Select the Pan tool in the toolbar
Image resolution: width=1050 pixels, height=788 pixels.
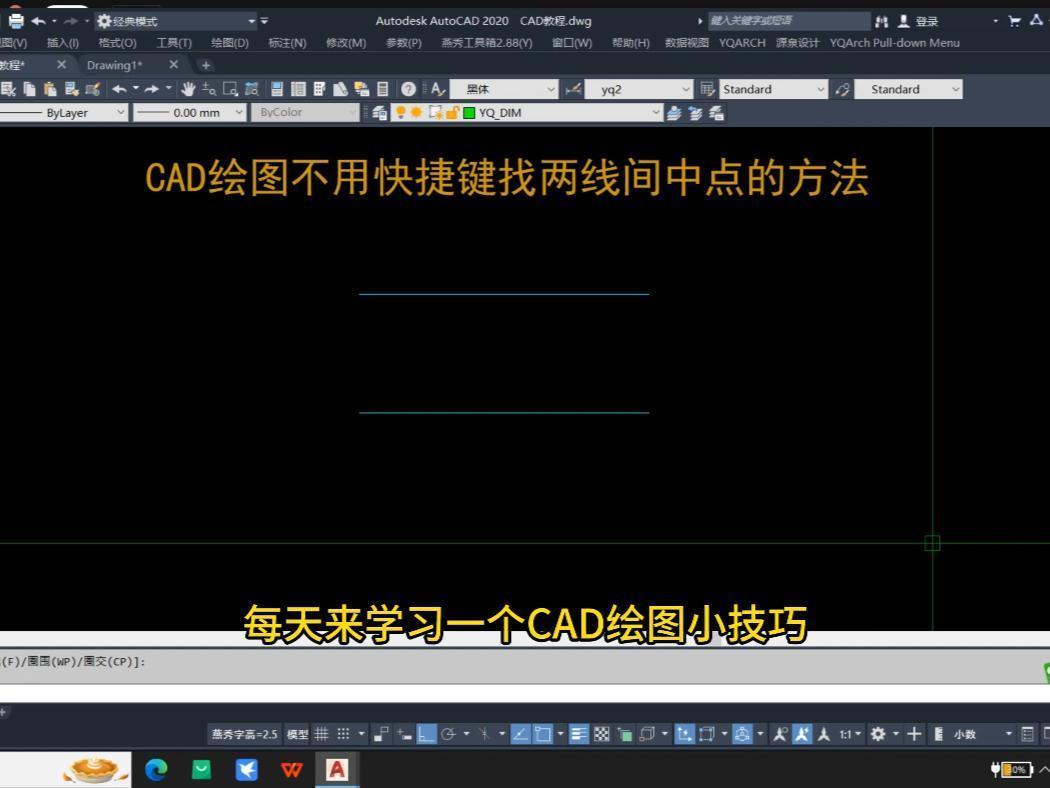tap(187, 89)
